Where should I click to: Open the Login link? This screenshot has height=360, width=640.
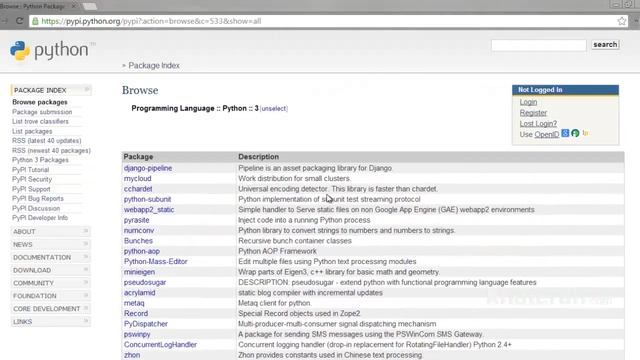[528, 102]
